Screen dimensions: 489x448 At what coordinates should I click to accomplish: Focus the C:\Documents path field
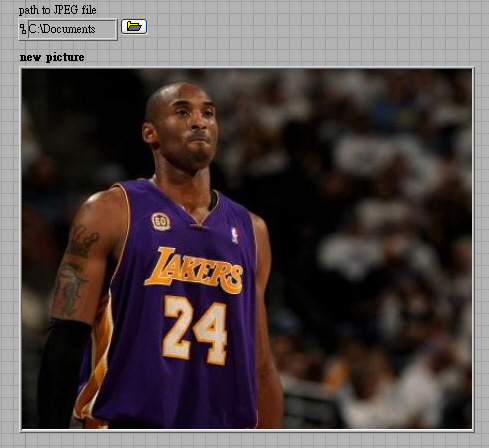72,29
